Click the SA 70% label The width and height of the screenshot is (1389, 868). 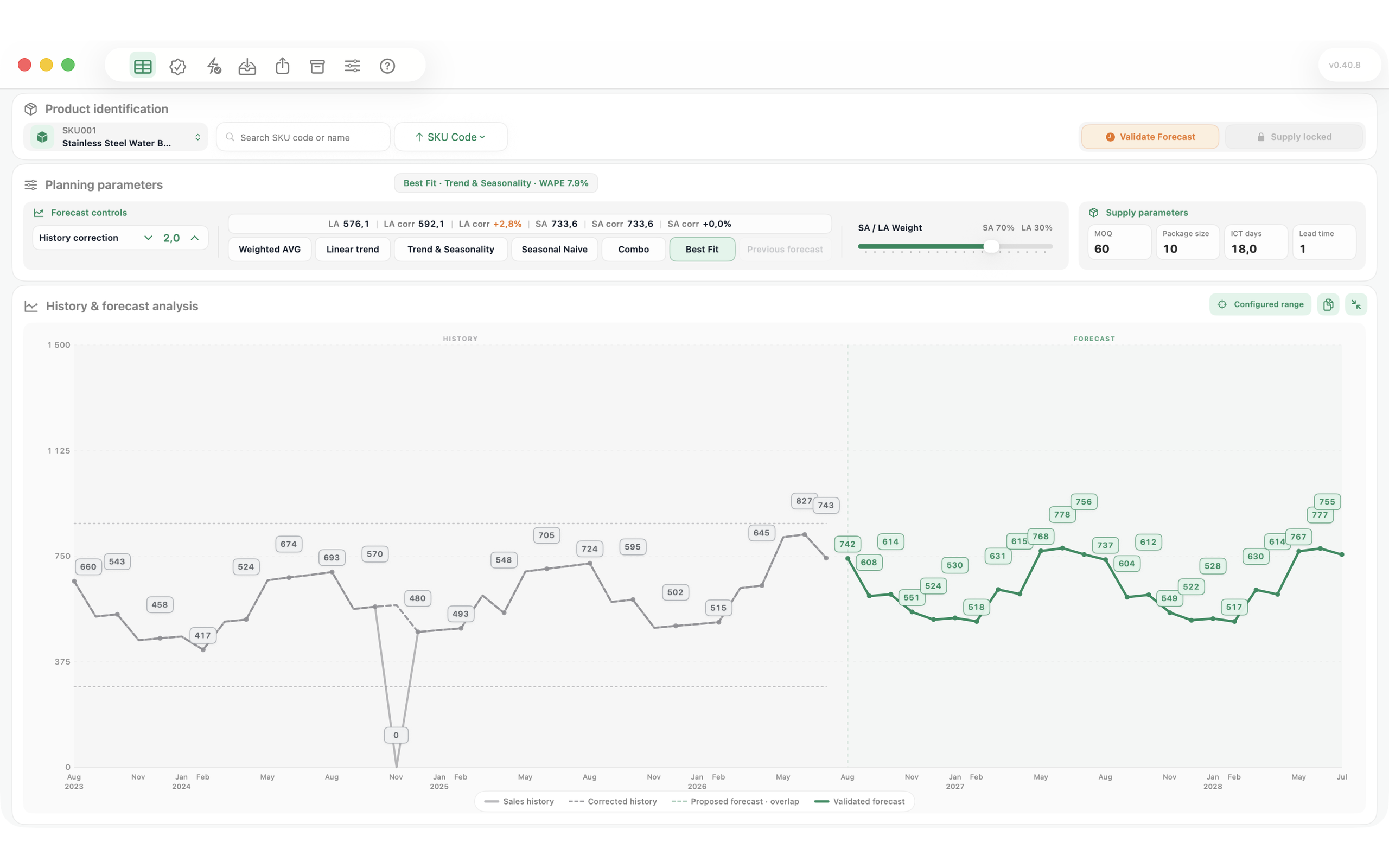998,228
